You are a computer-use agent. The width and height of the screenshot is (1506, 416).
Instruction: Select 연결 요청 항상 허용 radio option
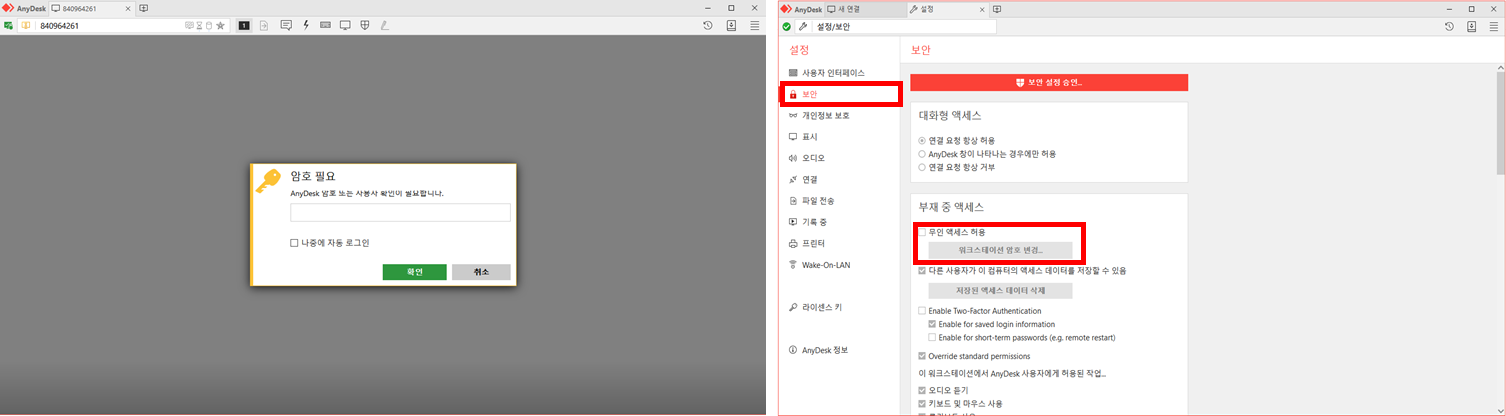pos(922,140)
